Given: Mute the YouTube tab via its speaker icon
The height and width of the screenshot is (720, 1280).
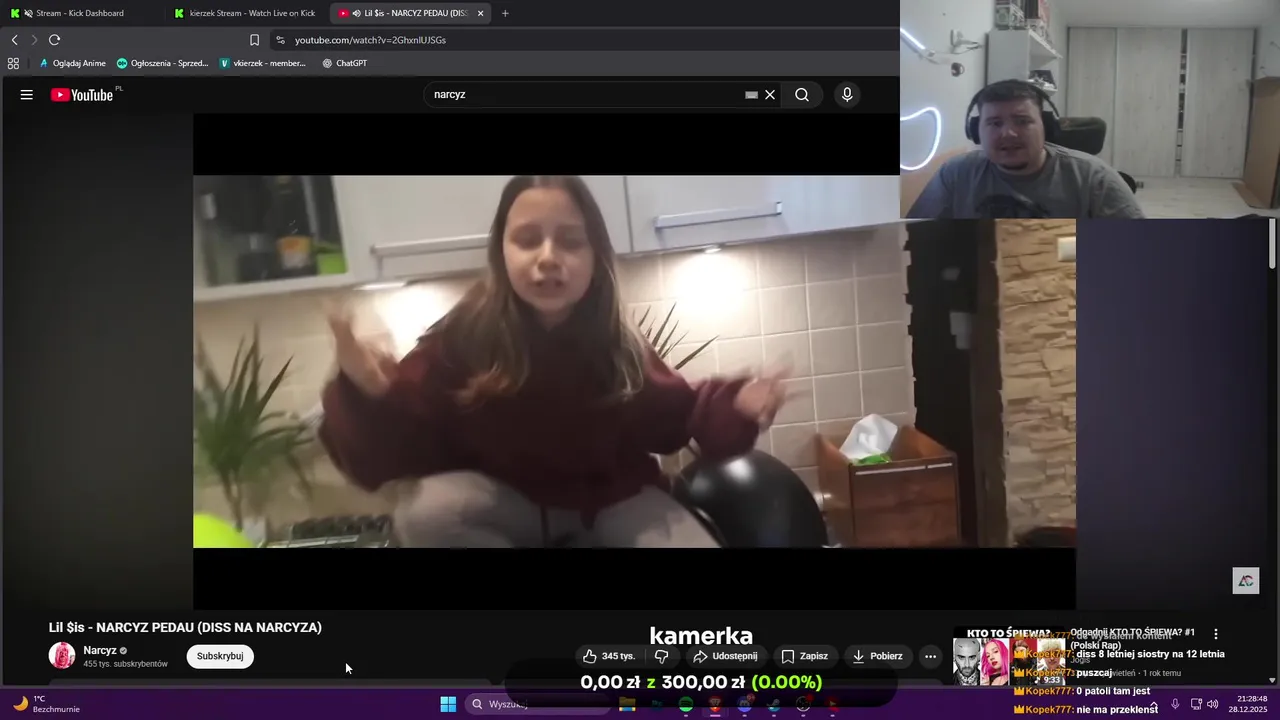Looking at the screenshot, I should (357, 13).
